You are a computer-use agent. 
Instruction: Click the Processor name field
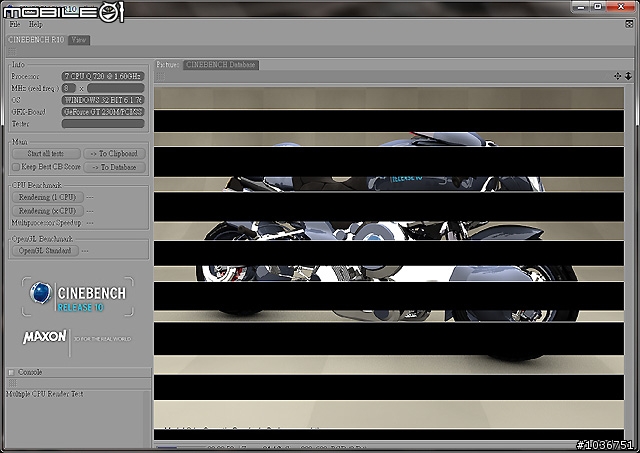point(103,76)
